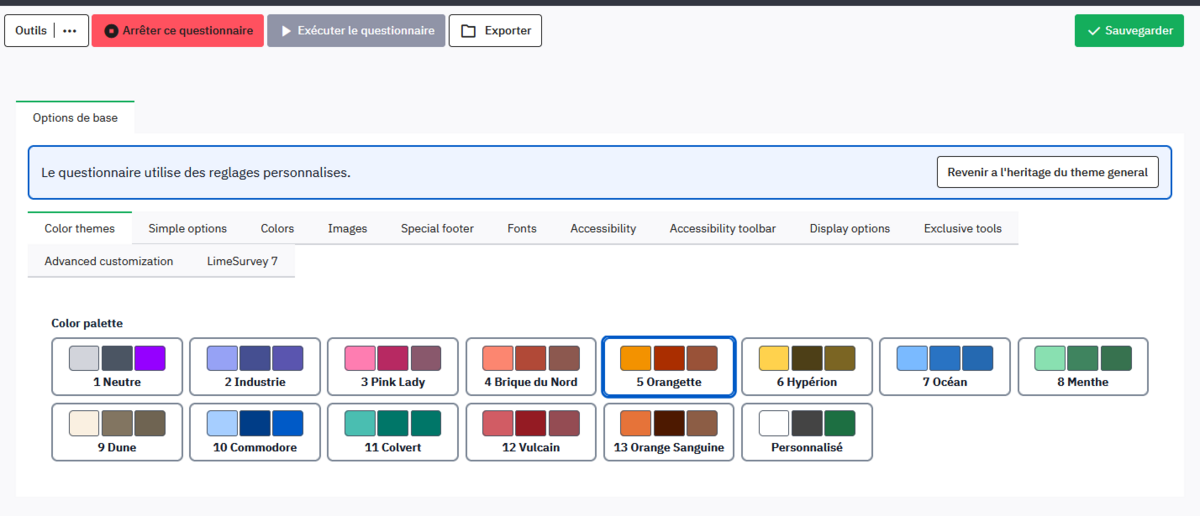The image size is (1200, 516).
Task: Click the personalised settings notice text
Action: pos(196,172)
